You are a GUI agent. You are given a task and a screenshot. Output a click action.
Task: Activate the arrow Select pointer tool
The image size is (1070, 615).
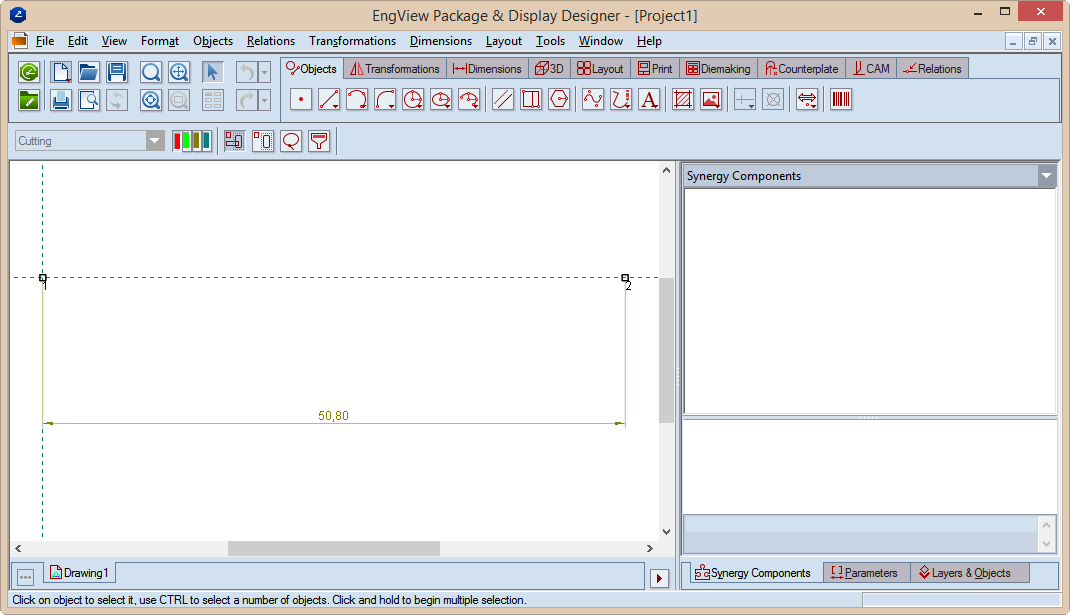[x=213, y=72]
